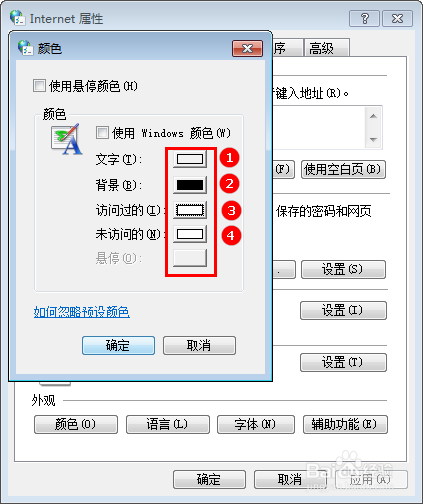Open the 语言 languages button
This screenshot has width=423, height=504.
(168, 424)
